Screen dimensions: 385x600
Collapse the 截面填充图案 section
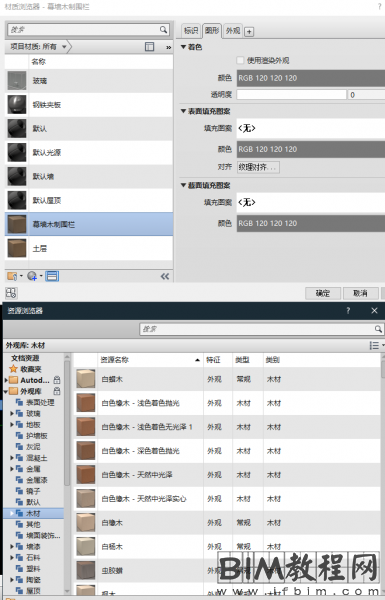click(x=183, y=185)
